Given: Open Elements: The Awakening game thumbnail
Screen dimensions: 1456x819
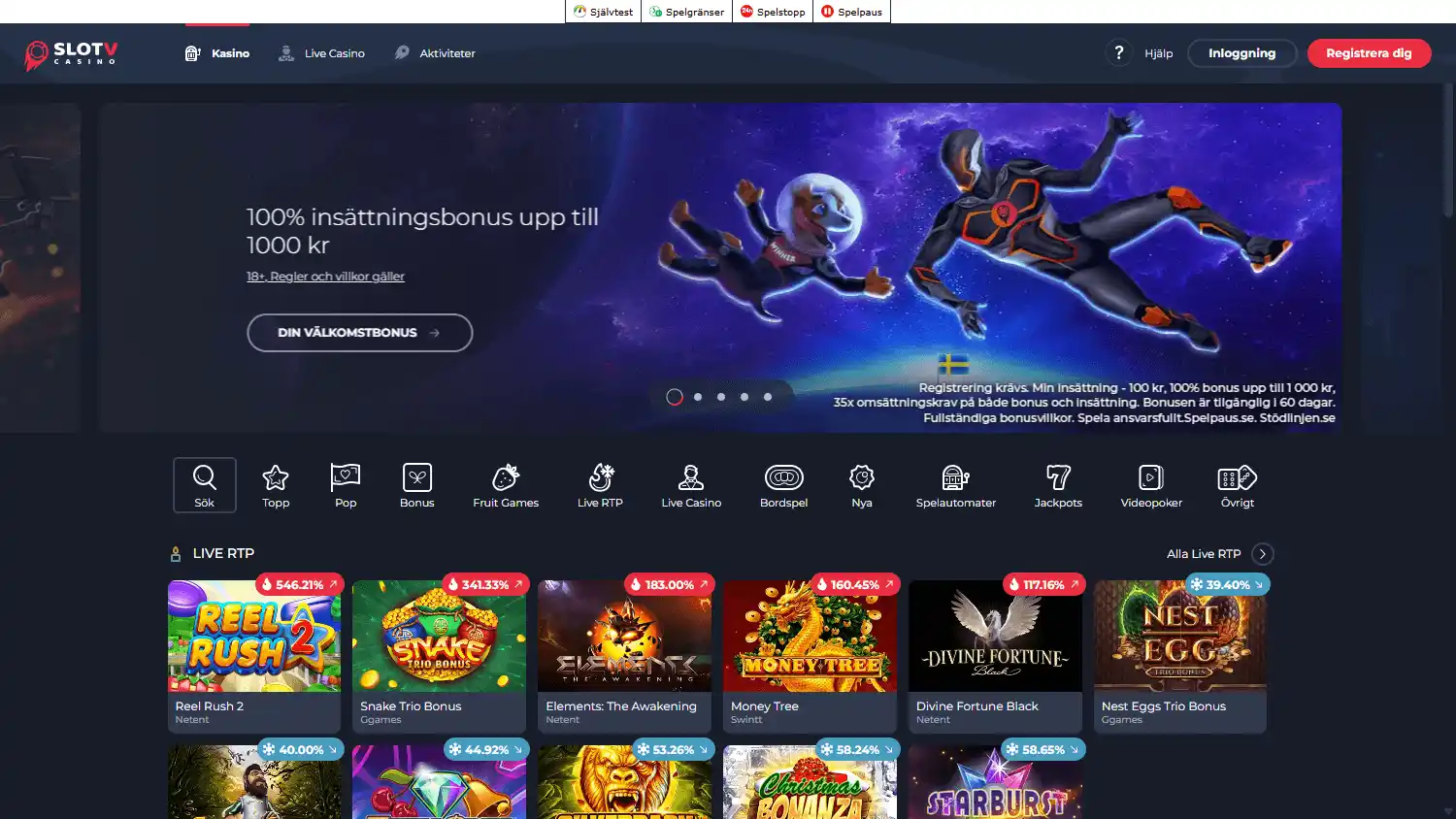Looking at the screenshot, I should point(624,637).
